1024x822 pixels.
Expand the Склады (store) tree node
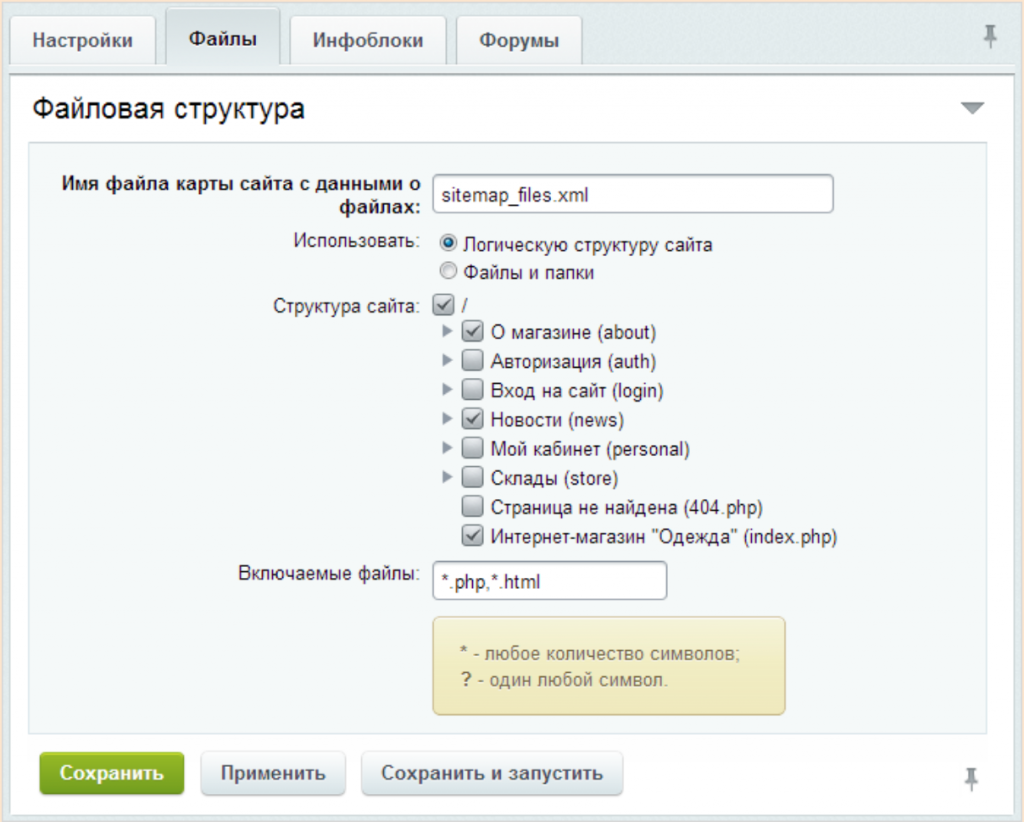pyautogui.click(x=447, y=477)
